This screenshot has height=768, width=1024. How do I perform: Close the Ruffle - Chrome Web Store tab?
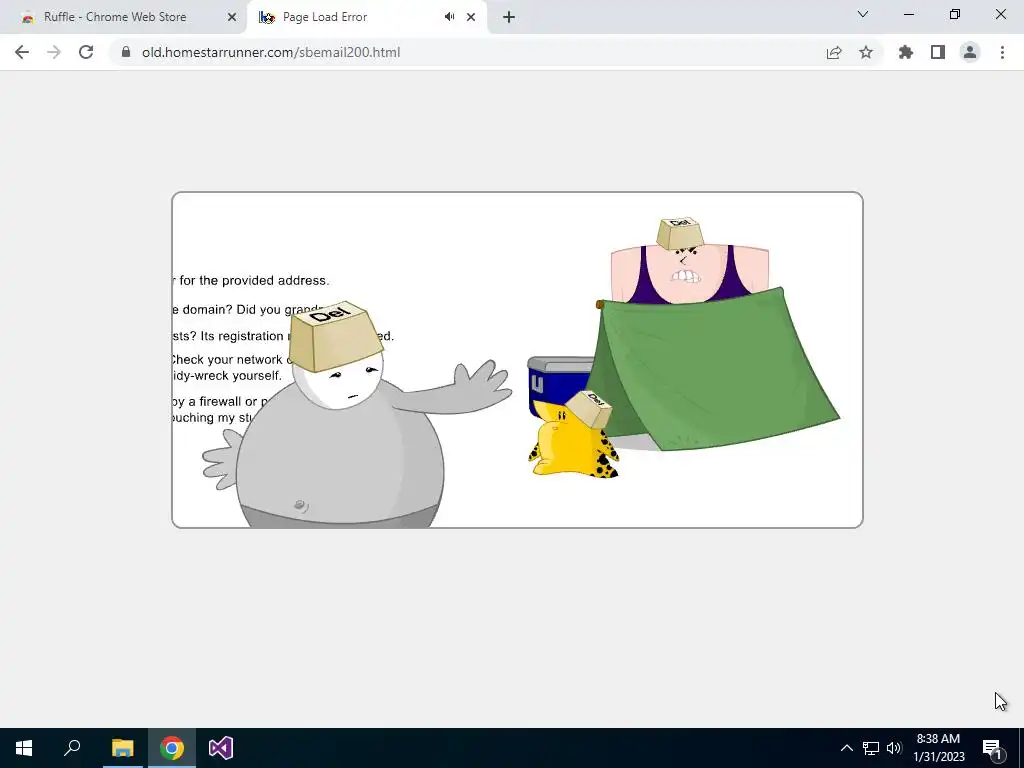click(x=232, y=17)
